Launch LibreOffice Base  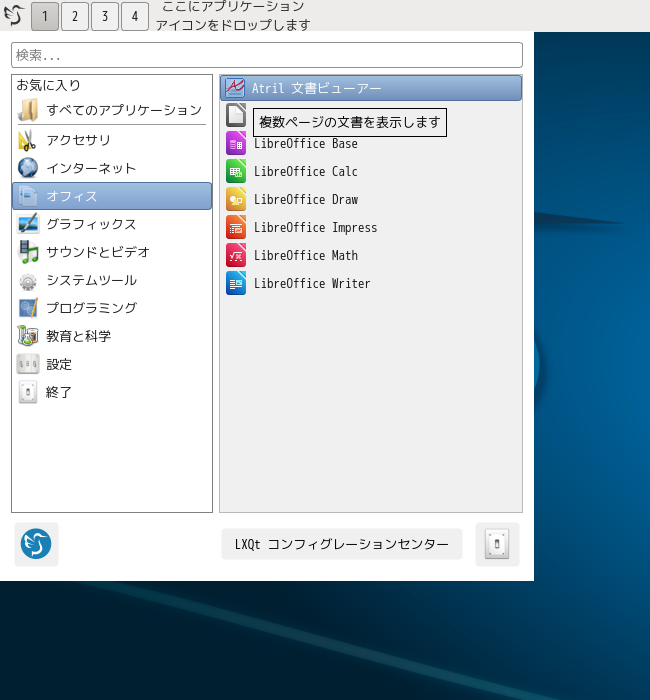click(371, 144)
